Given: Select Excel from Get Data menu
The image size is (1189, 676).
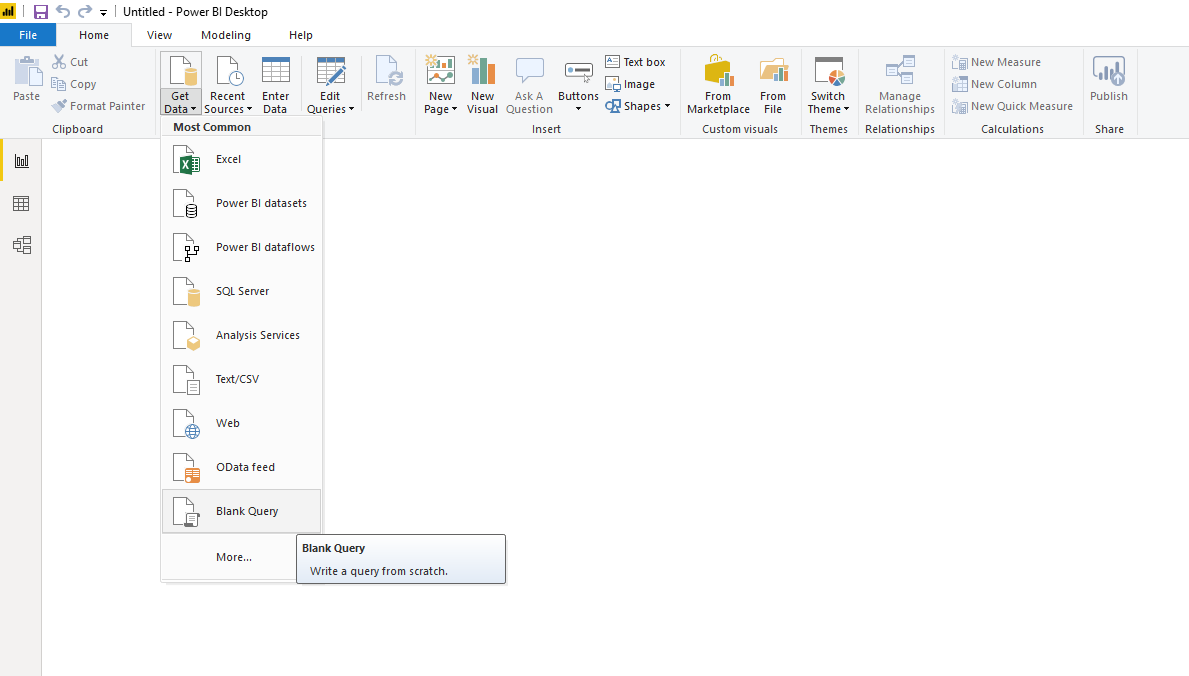Looking at the screenshot, I should click(x=241, y=159).
